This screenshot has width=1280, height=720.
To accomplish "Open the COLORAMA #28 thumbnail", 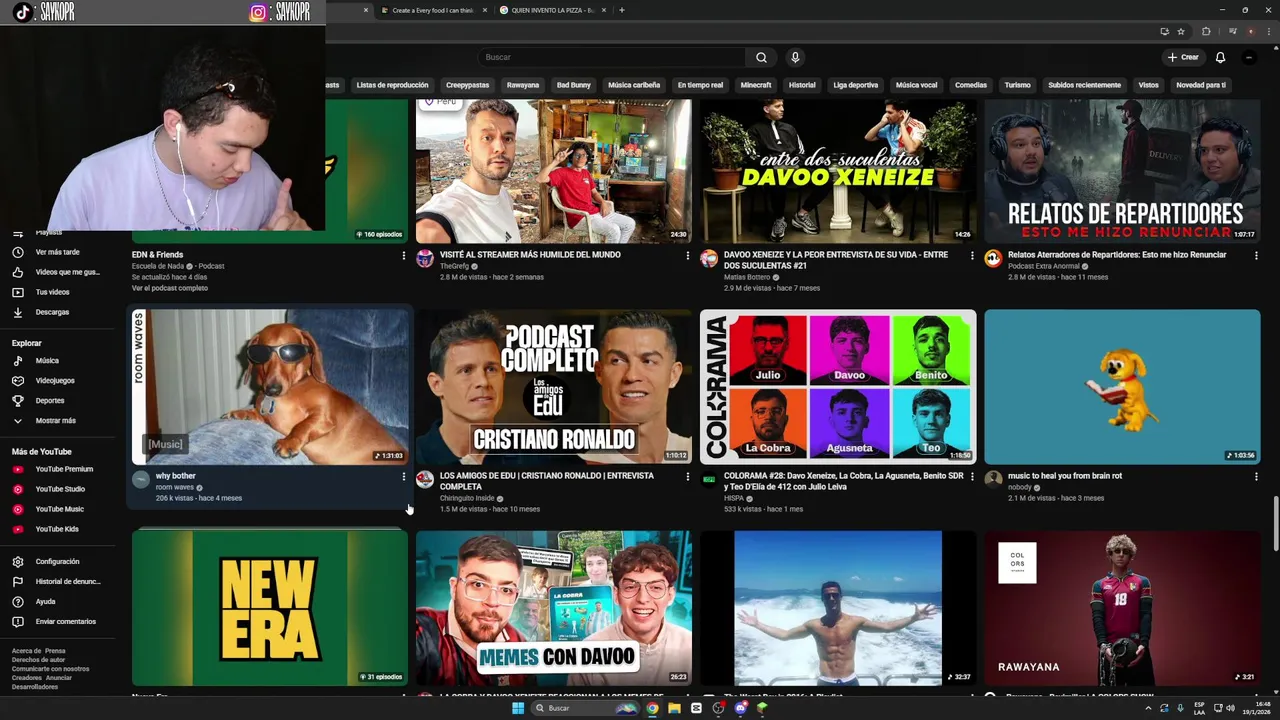I will tap(838, 387).
